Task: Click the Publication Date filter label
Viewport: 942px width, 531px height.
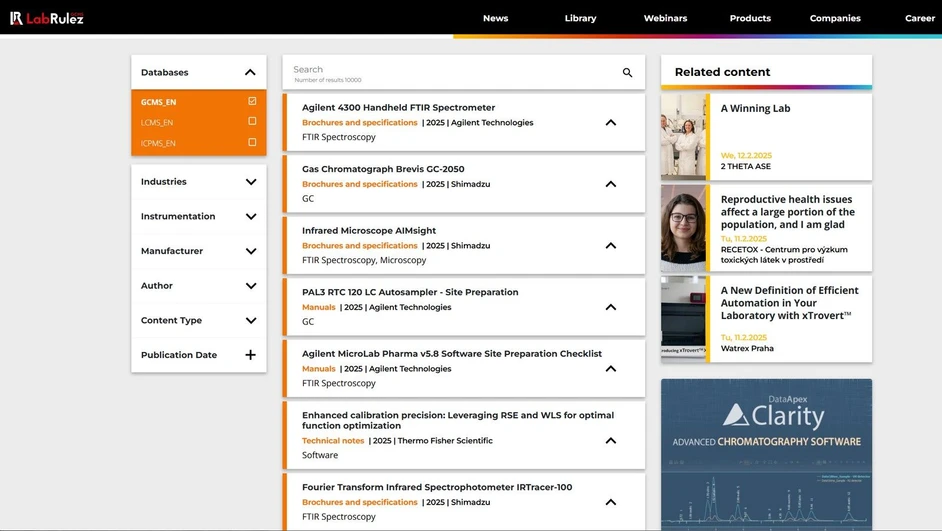Action: pyautogui.click(x=178, y=355)
